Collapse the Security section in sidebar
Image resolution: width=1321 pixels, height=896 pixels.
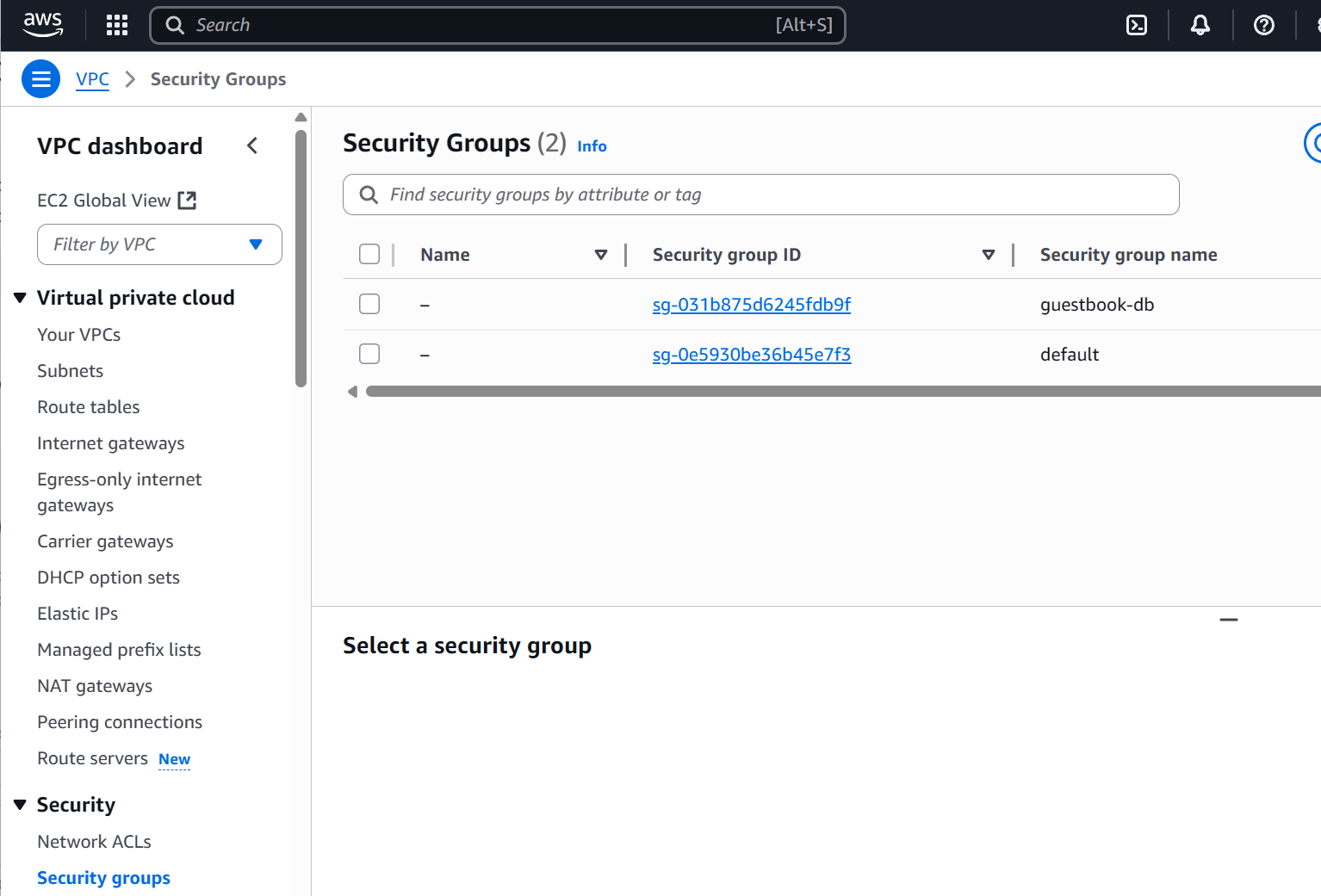[20, 805]
